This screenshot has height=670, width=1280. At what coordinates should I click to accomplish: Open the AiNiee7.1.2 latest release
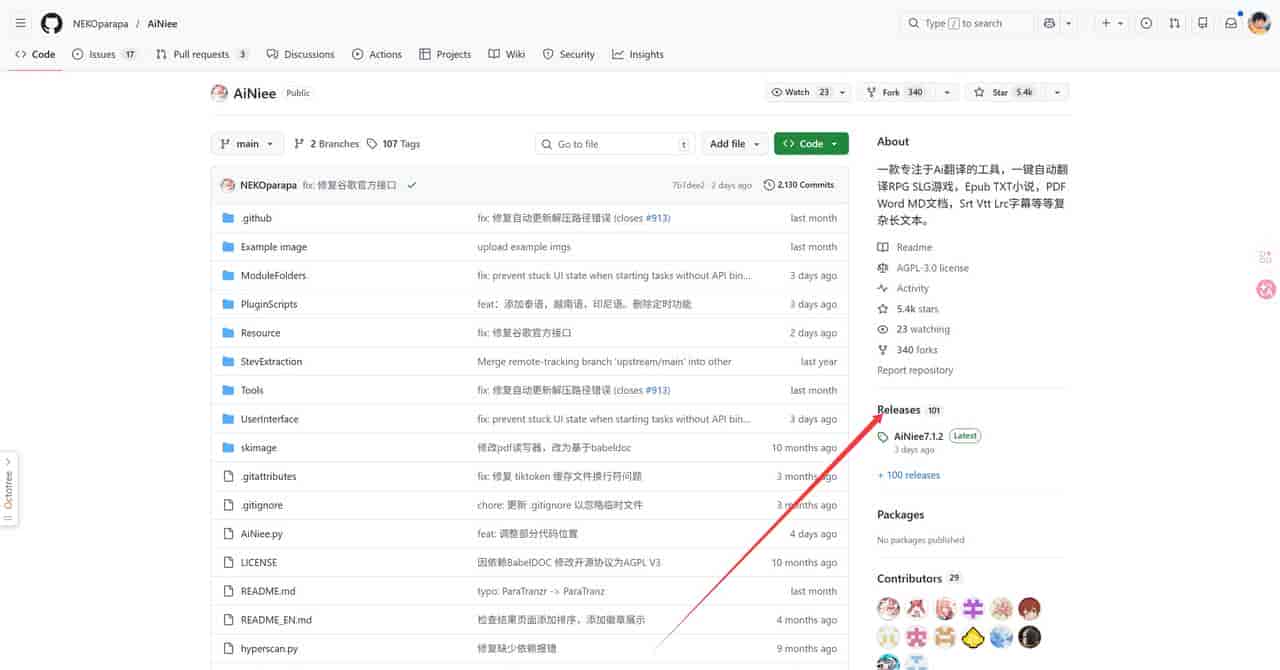click(918, 436)
